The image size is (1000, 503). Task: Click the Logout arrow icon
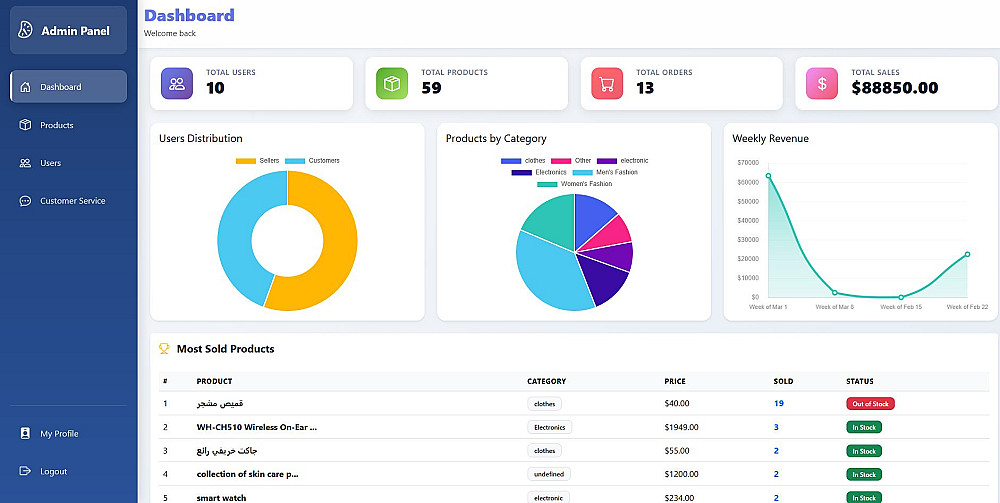(26, 471)
